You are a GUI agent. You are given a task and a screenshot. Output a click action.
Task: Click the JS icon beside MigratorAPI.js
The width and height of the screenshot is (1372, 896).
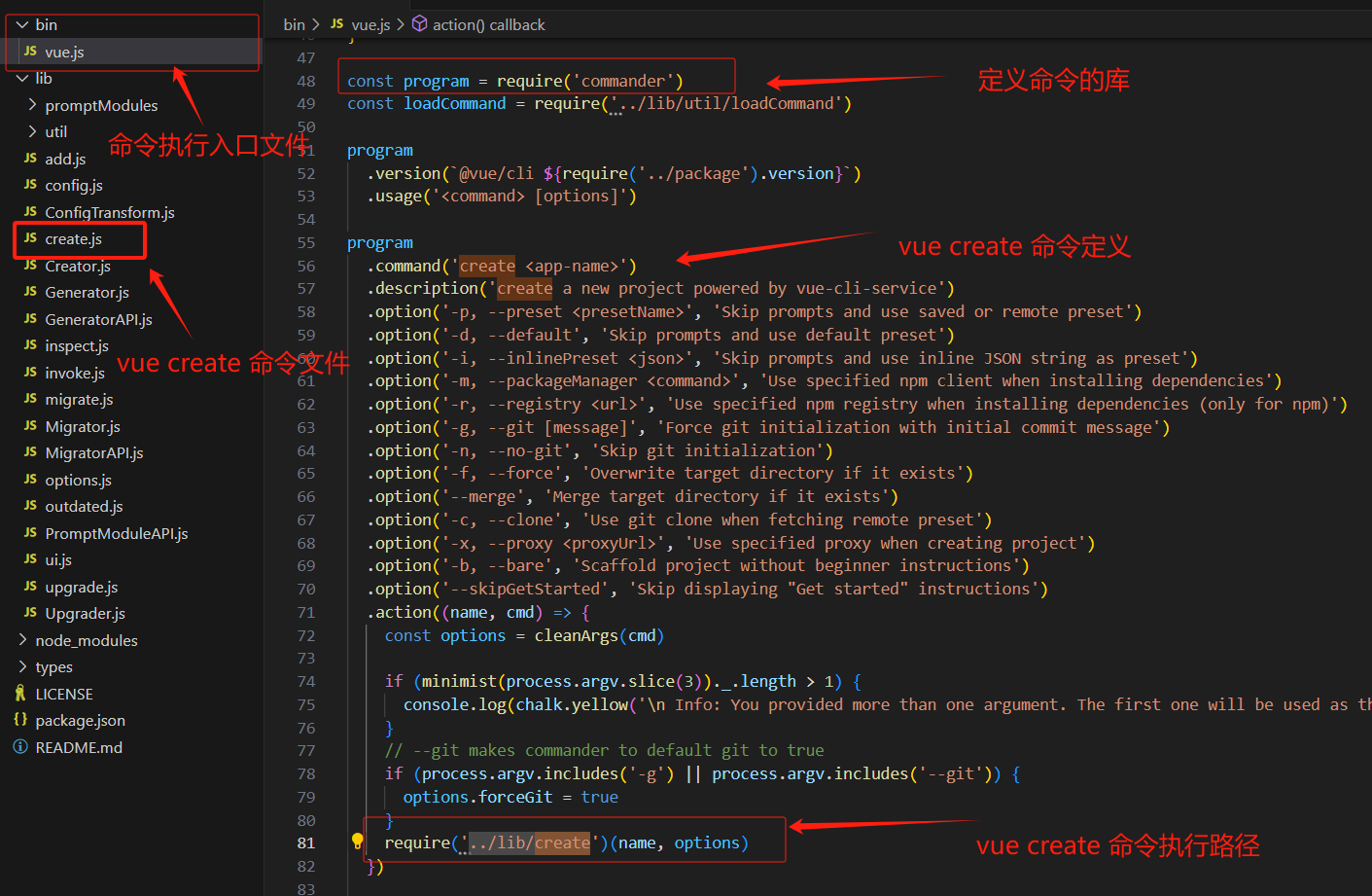[30, 452]
